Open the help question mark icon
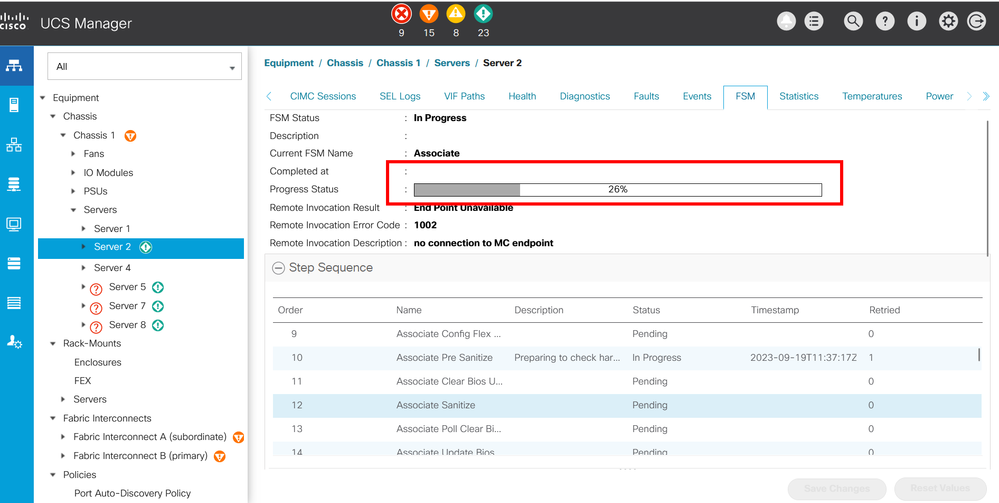This screenshot has height=503, width=999. point(885,21)
